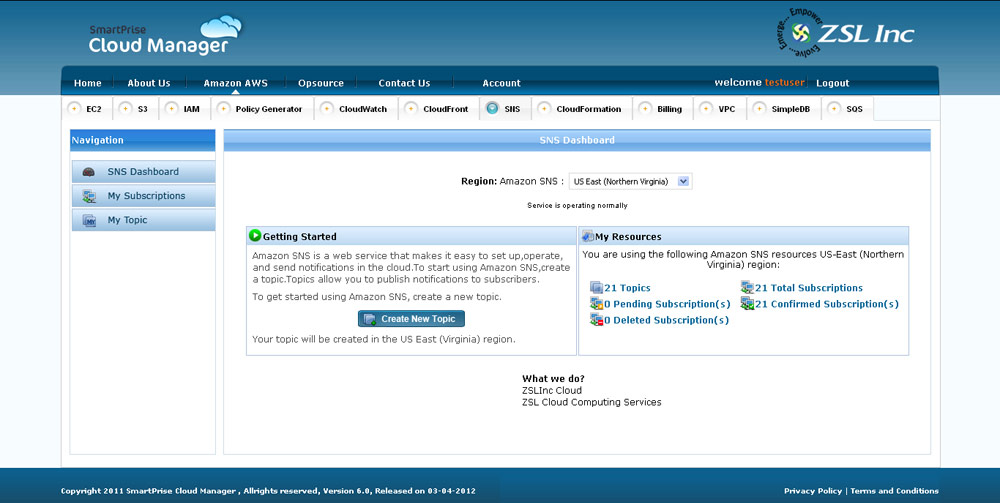The height and width of the screenshot is (503, 1000).
Task: Click the My Resources header icon
Action: pyautogui.click(x=587, y=236)
